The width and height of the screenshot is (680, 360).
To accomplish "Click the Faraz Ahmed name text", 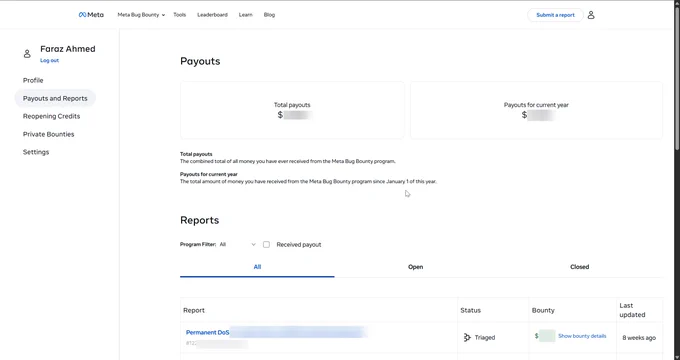I will (x=68, y=49).
